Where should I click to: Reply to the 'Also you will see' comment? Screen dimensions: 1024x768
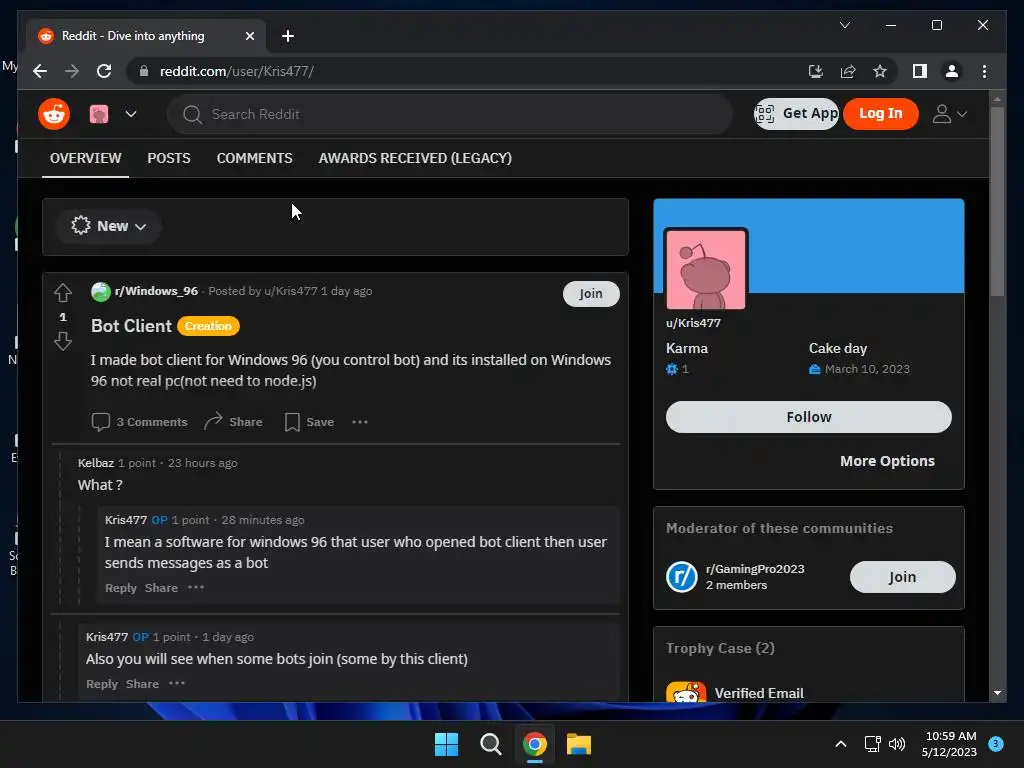coord(102,684)
